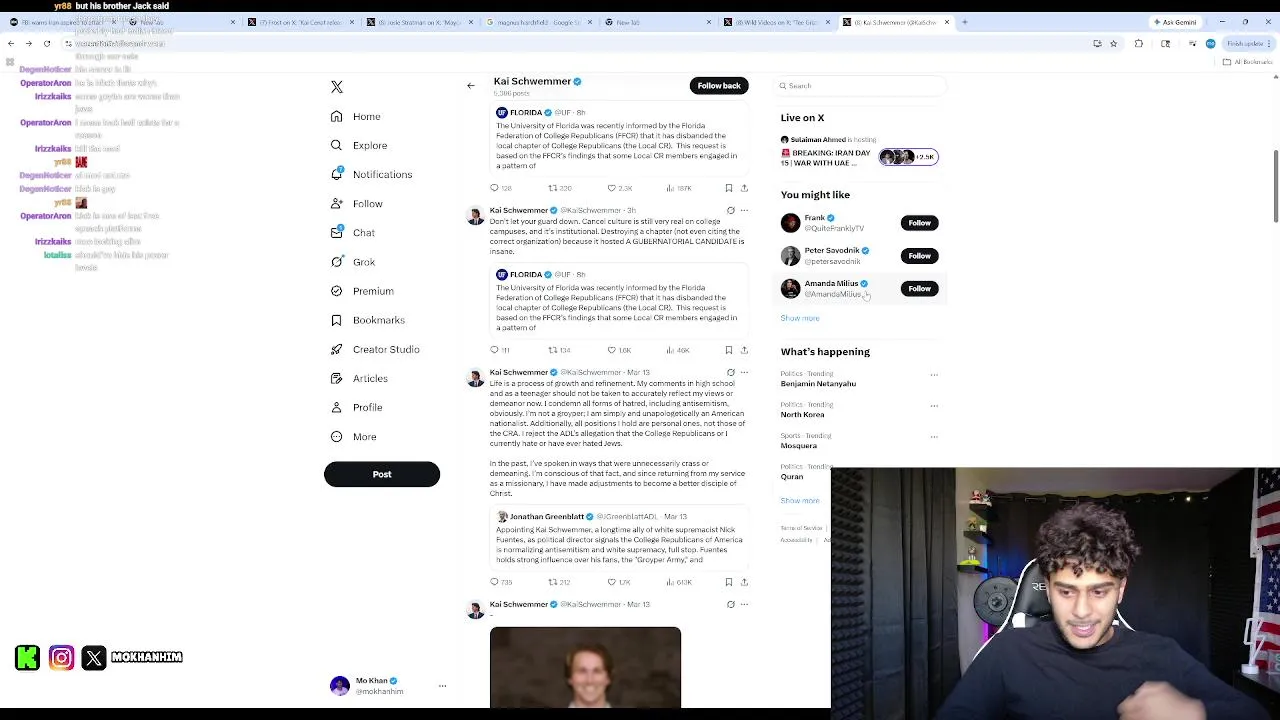Click Show more under You might like
The image size is (1280, 720).
[x=800, y=318]
